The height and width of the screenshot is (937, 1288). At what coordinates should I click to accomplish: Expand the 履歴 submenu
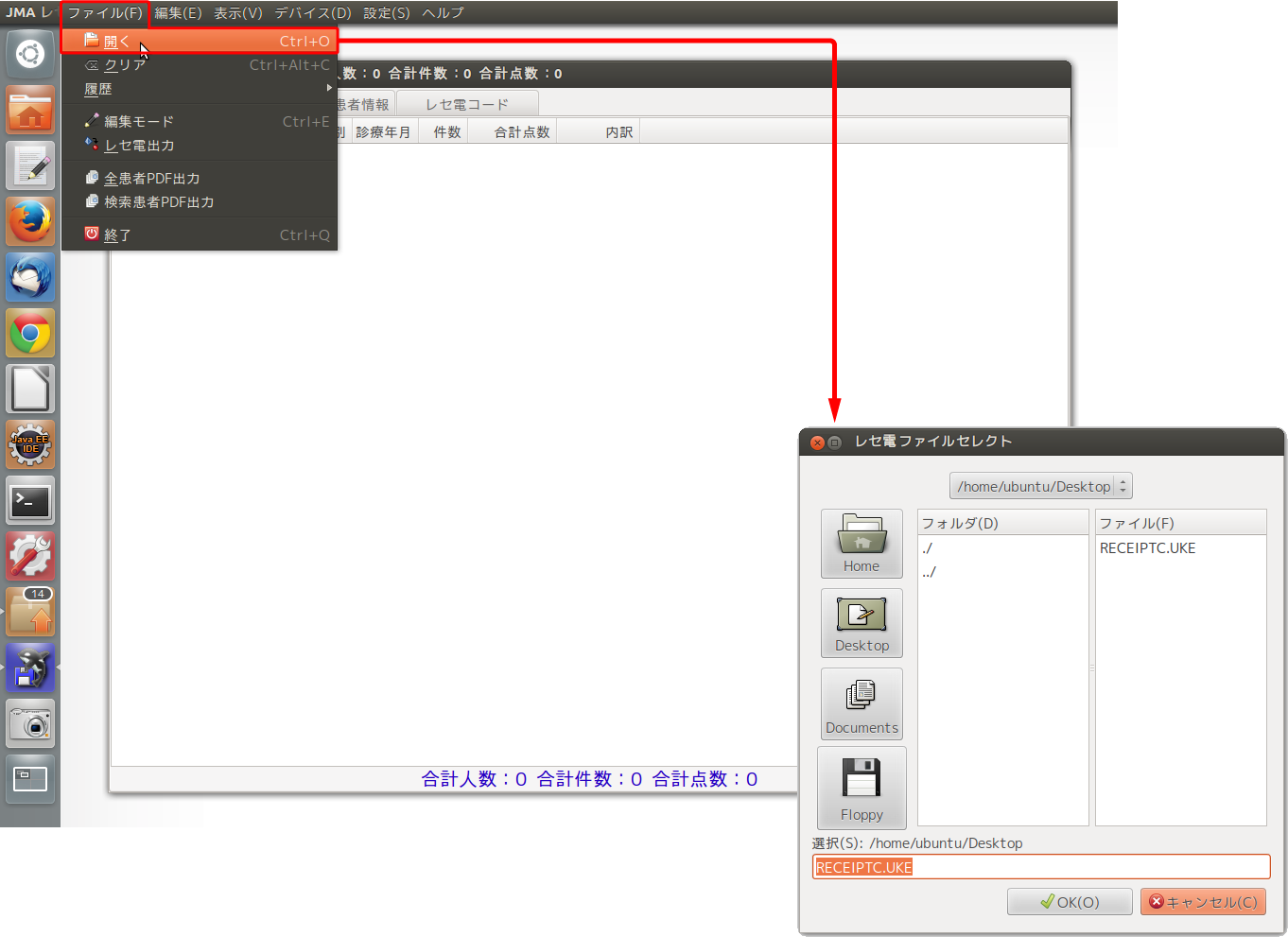[x=200, y=89]
